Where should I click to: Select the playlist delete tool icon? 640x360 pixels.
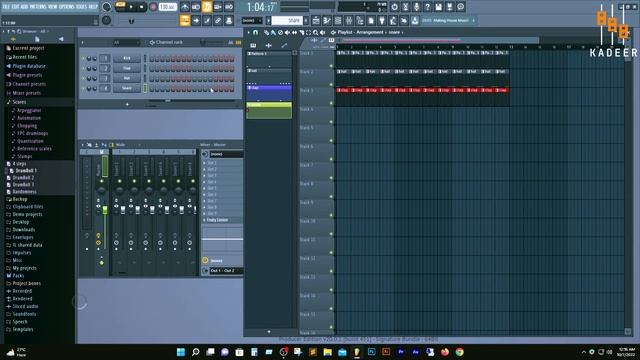tap(280, 32)
